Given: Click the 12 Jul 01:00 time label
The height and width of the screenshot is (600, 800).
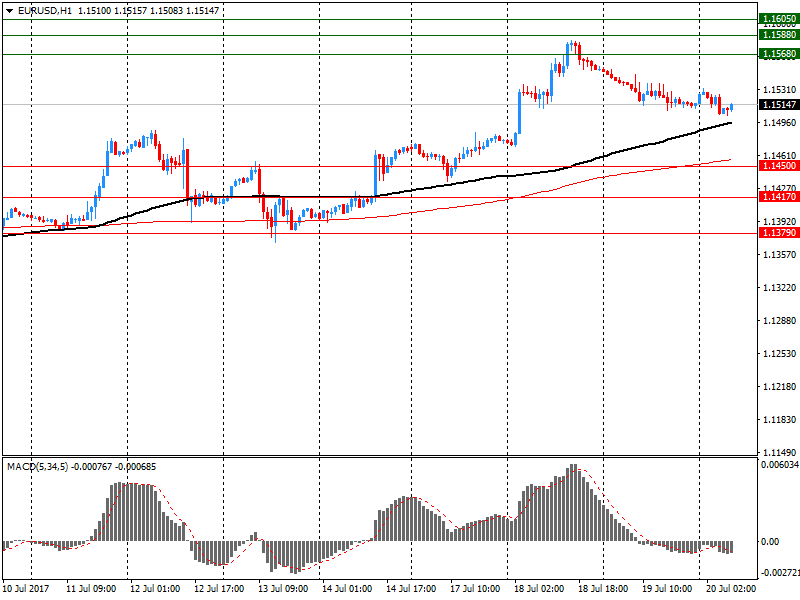Looking at the screenshot, I should click(x=155, y=589).
